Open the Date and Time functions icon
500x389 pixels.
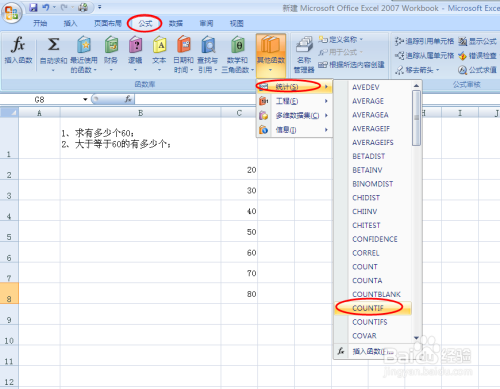tap(183, 44)
